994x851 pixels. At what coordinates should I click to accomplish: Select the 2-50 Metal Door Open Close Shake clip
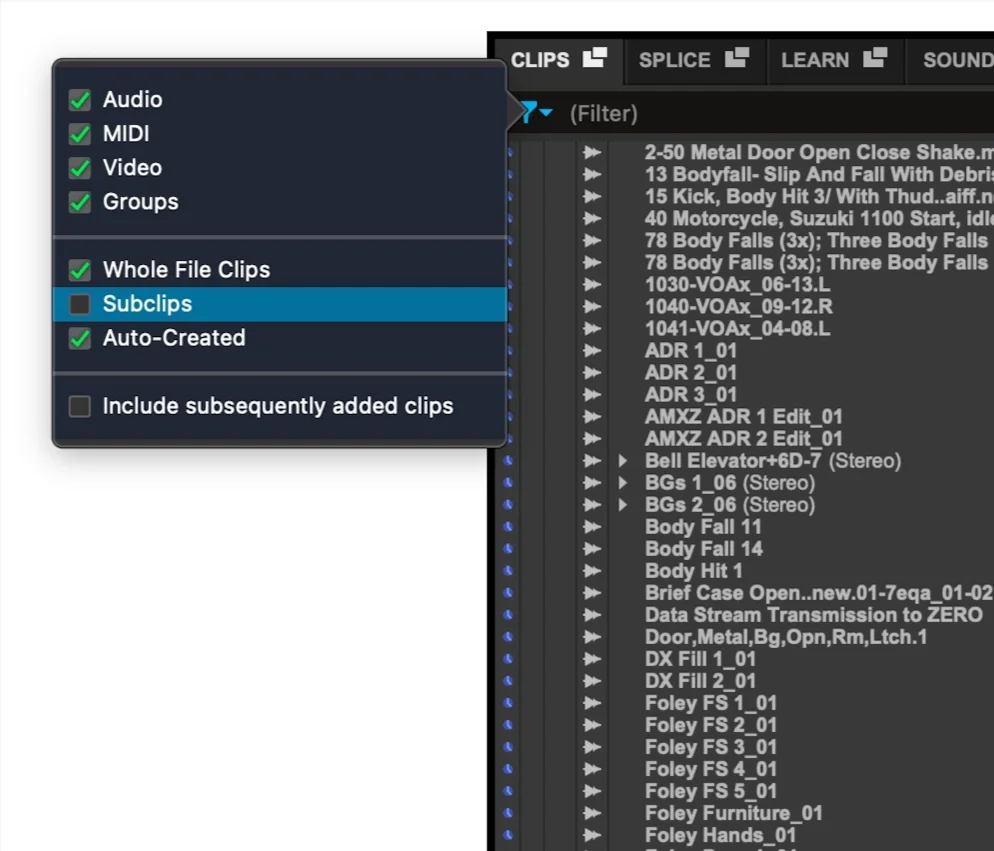click(819, 153)
